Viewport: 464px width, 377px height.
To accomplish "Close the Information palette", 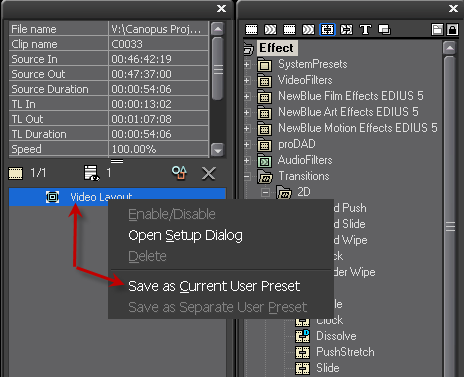I will click(x=221, y=9).
